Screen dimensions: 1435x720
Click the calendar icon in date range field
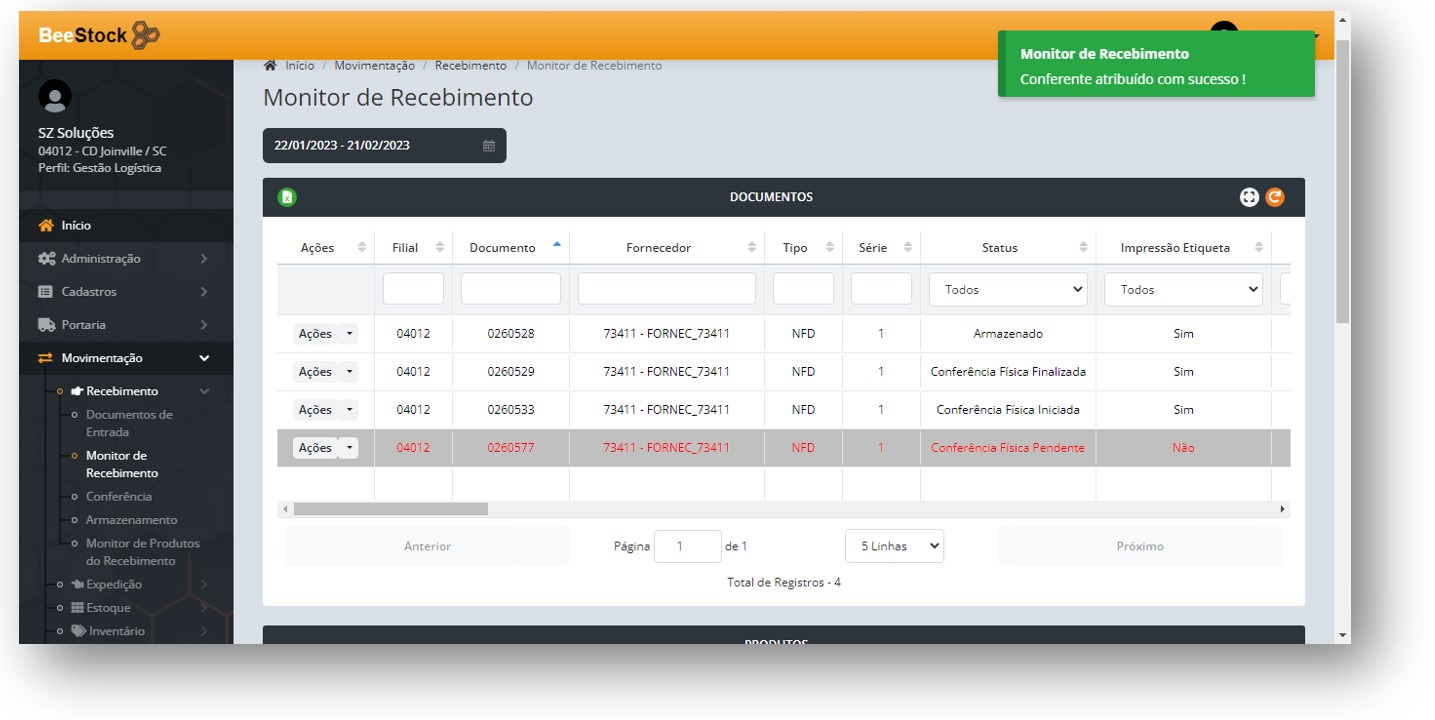(x=489, y=146)
